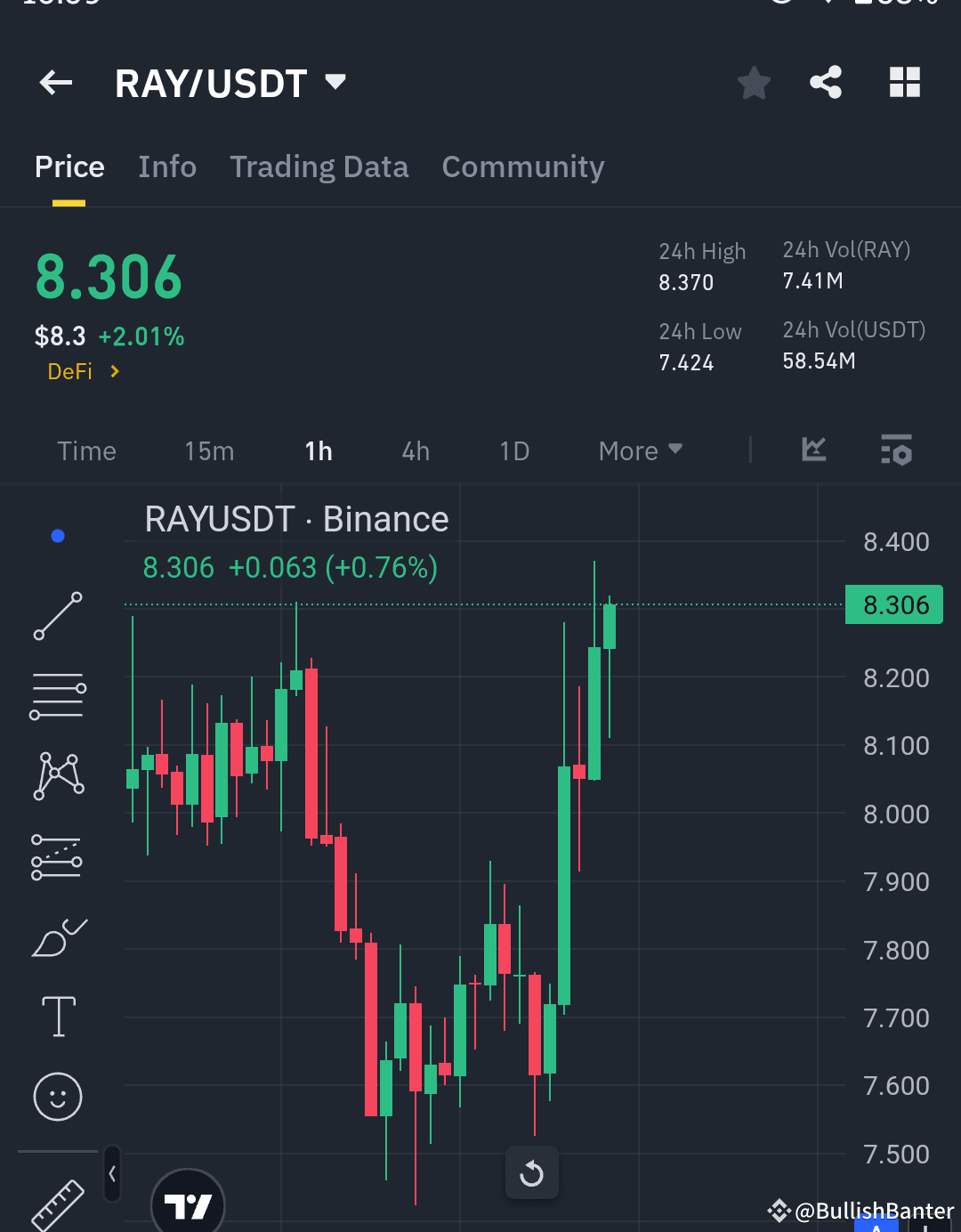Select the text annotation tool

click(58, 1015)
